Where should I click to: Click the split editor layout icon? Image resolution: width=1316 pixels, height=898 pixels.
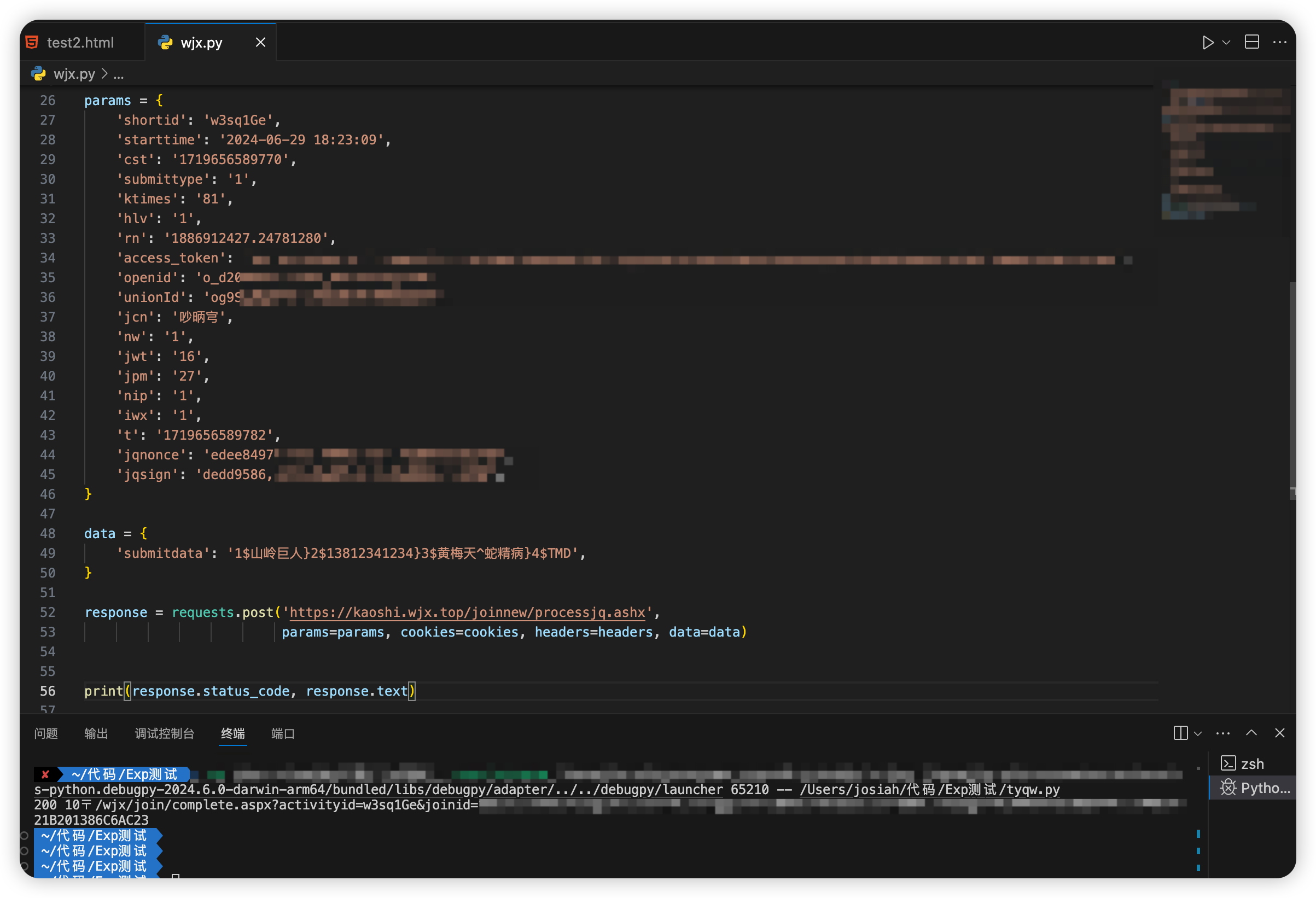tap(1251, 43)
